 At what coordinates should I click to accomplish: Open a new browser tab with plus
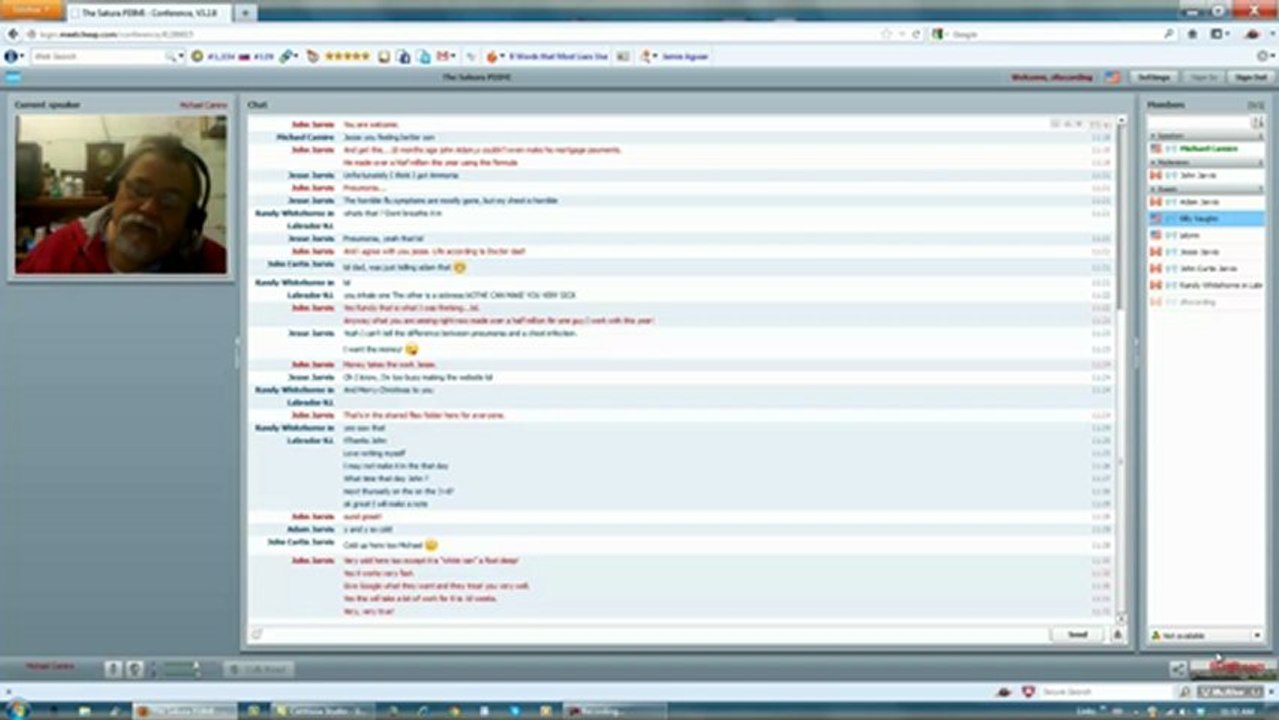point(244,13)
